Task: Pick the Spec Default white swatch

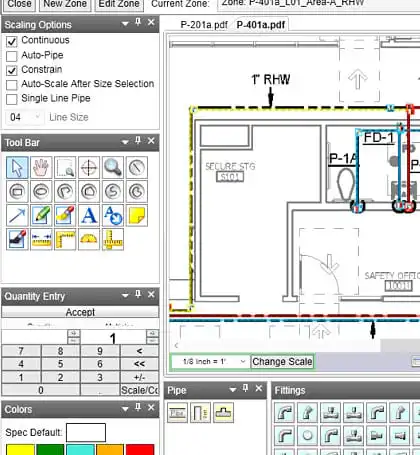Action: tap(86, 433)
